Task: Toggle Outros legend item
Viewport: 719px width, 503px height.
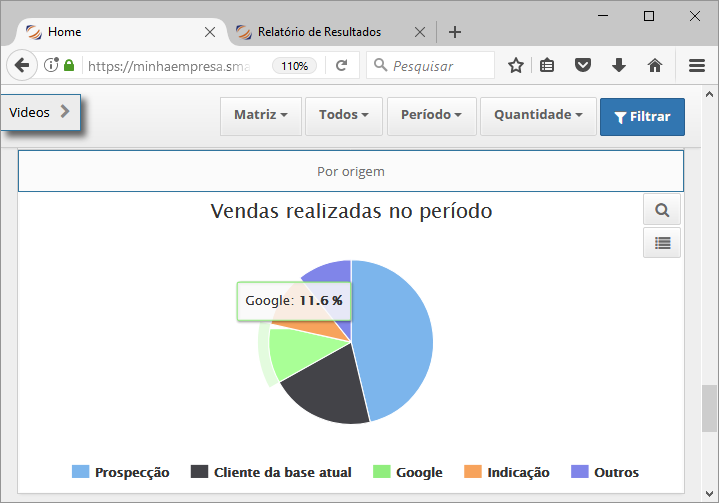Action: click(x=604, y=472)
